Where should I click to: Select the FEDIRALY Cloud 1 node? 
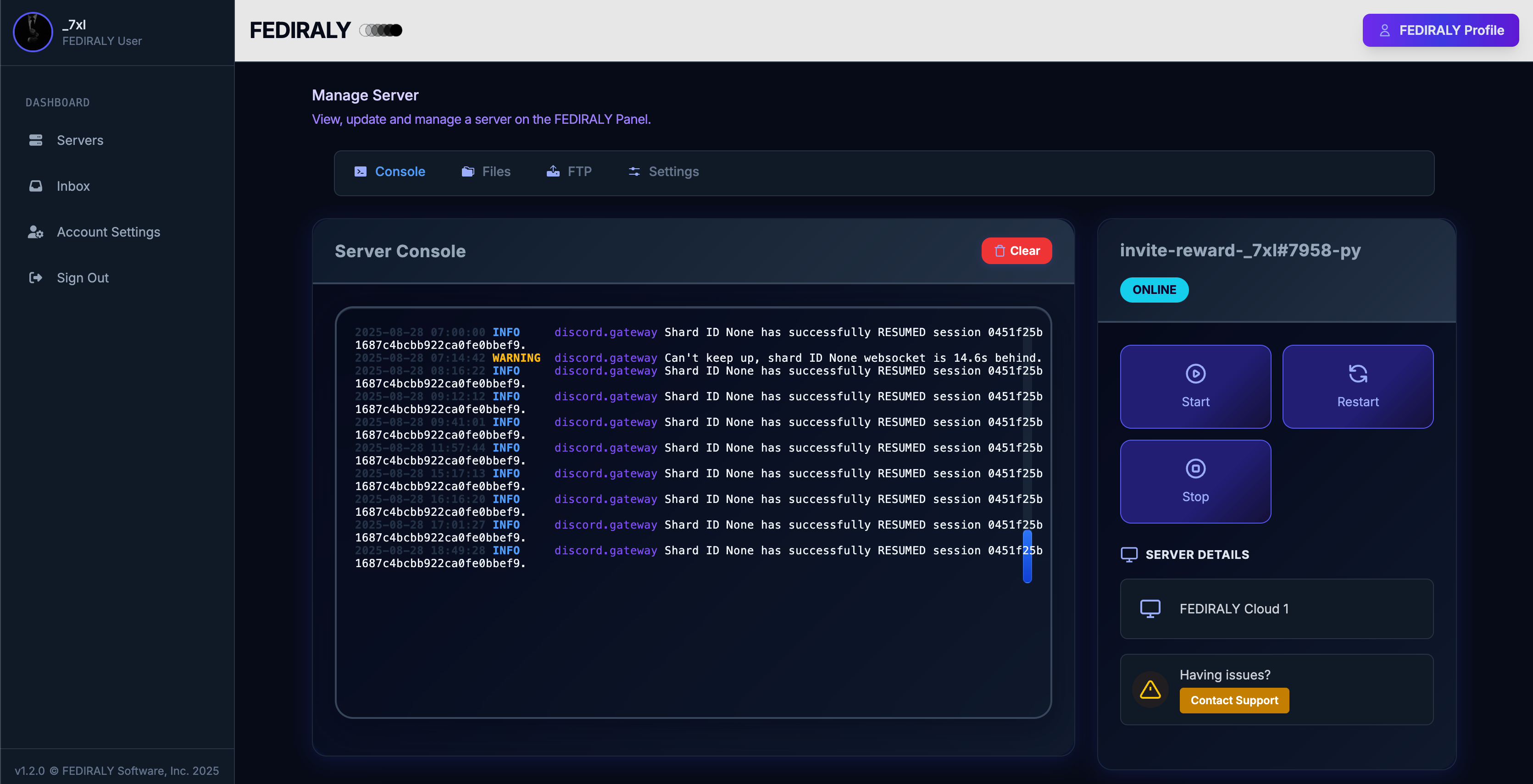click(x=1277, y=609)
